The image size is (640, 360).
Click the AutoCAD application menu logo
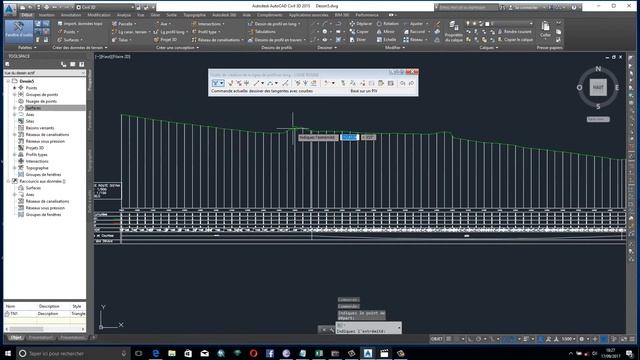(9, 8)
